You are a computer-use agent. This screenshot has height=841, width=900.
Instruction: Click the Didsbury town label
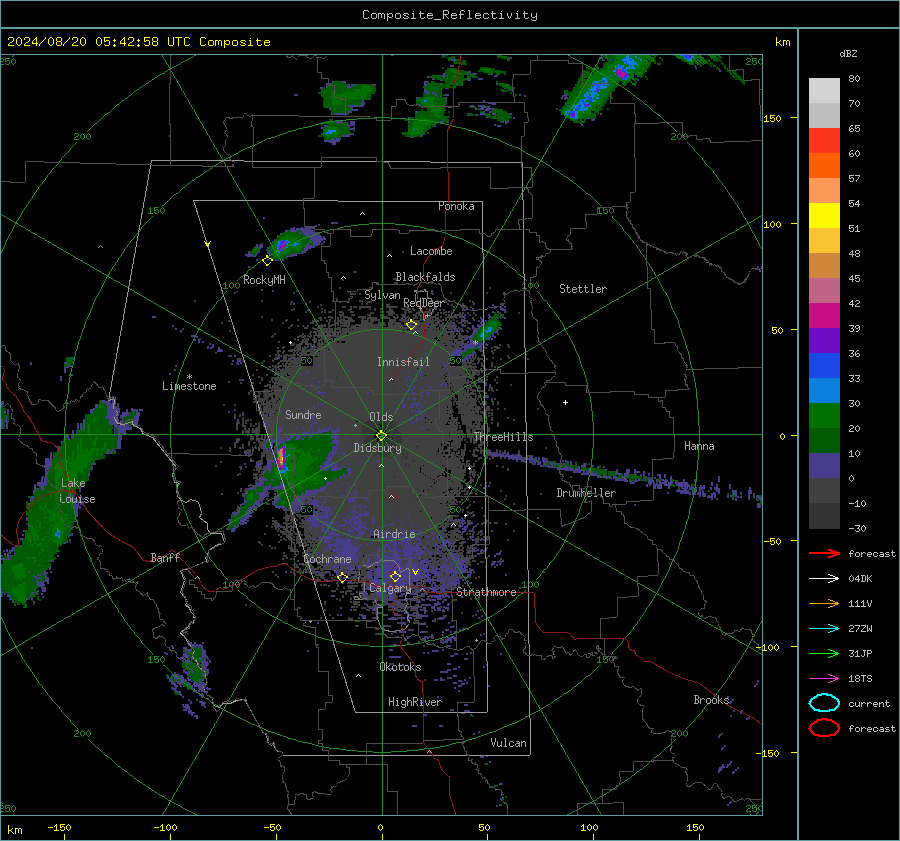377,448
